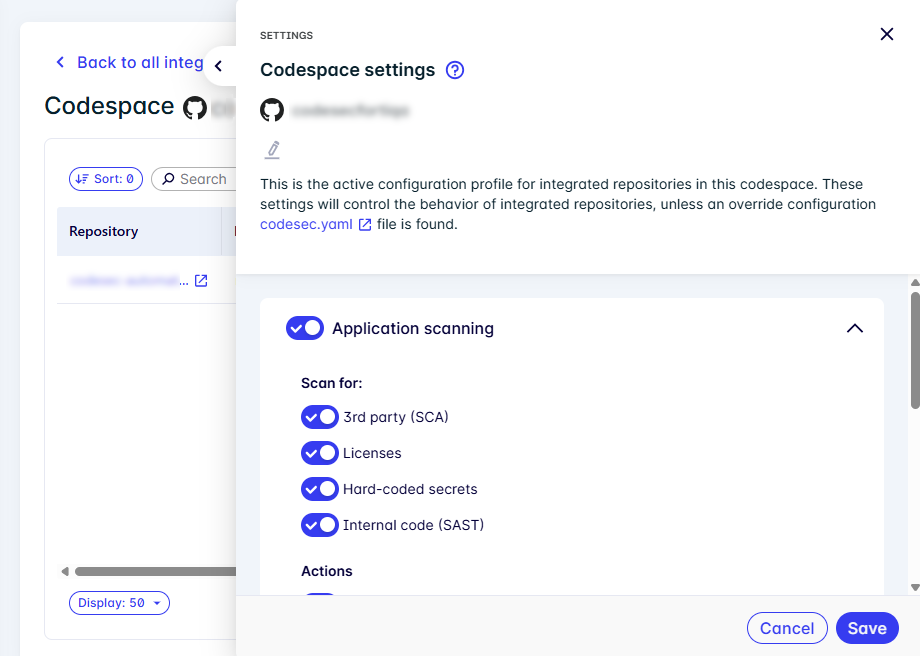Toggle Application scanning switch

[305, 328]
